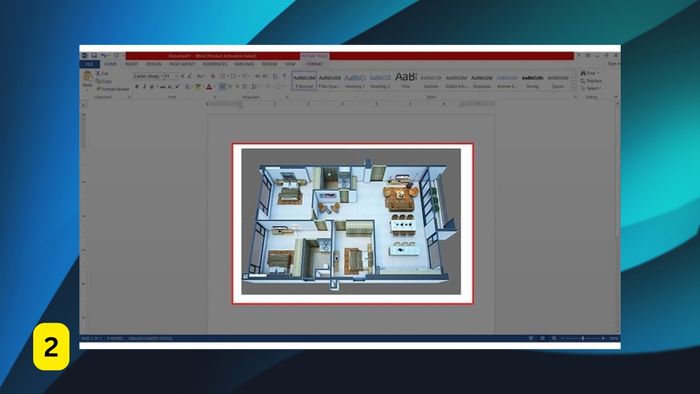Apply the Title style
The height and width of the screenshot is (394, 700).
tap(405, 81)
